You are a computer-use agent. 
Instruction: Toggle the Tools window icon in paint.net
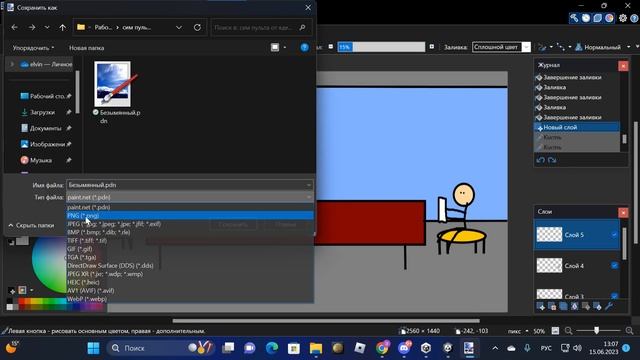coord(574,18)
